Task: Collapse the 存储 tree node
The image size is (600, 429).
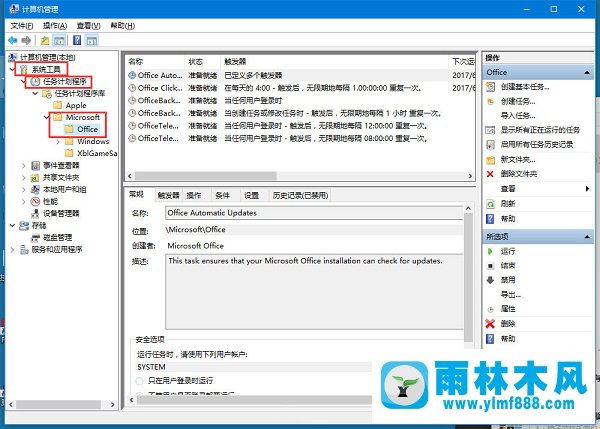Action: pos(12,226)
